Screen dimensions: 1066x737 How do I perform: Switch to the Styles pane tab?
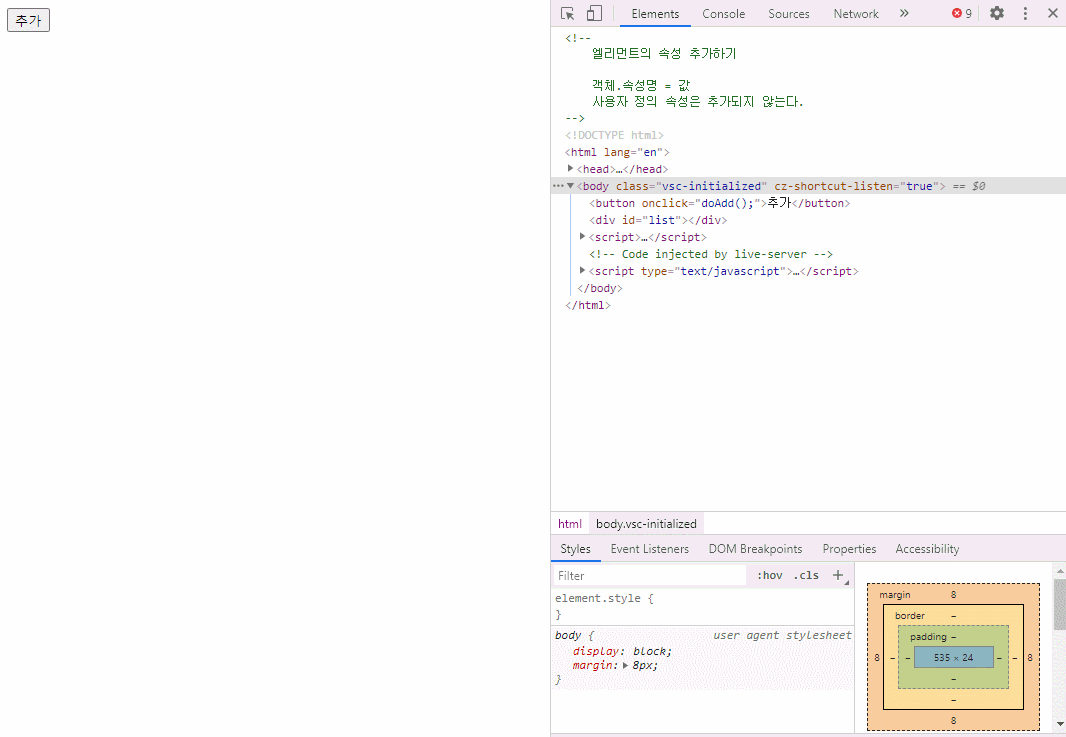(x=575, y=549)
